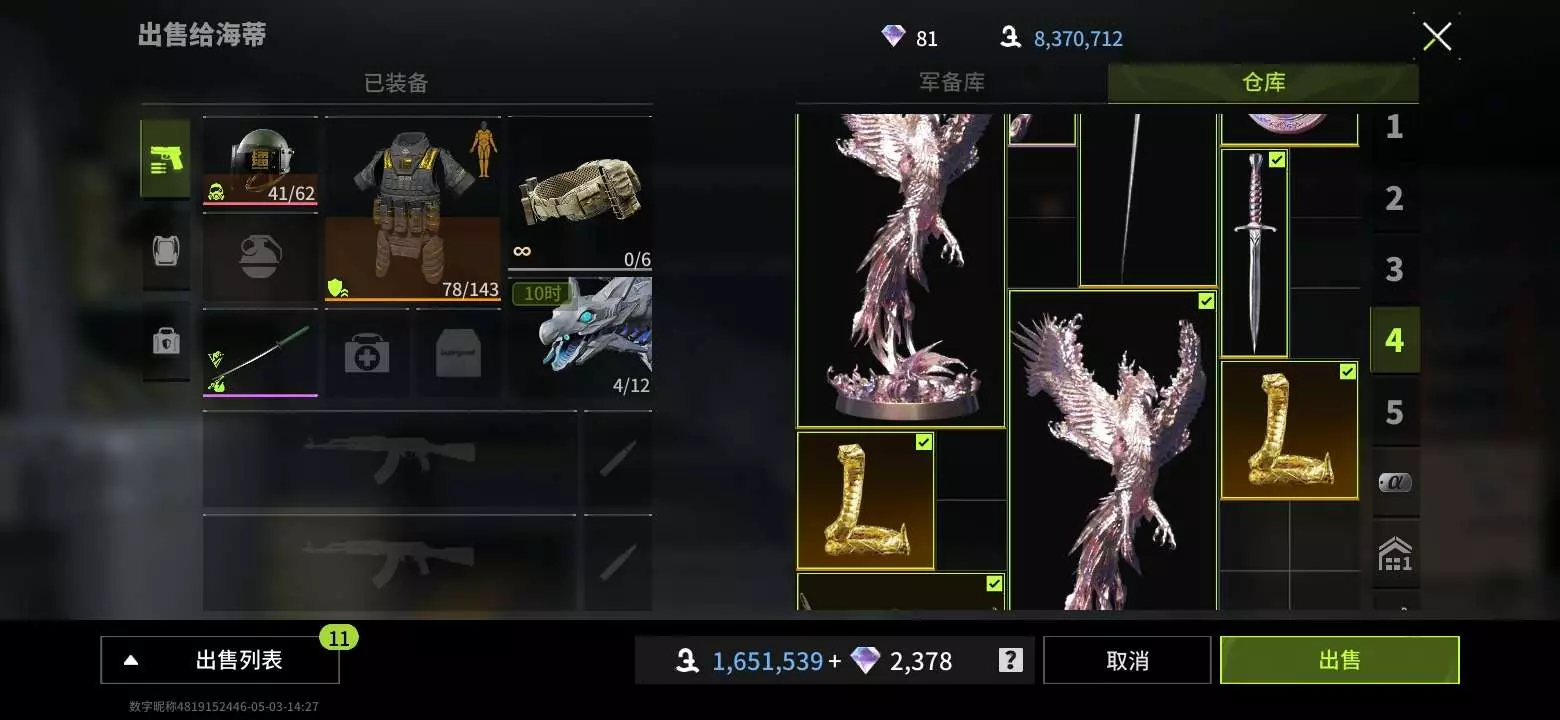Select the body armor vest 78/143
This screenshot has width=1560, height=720.
(413, 210)
